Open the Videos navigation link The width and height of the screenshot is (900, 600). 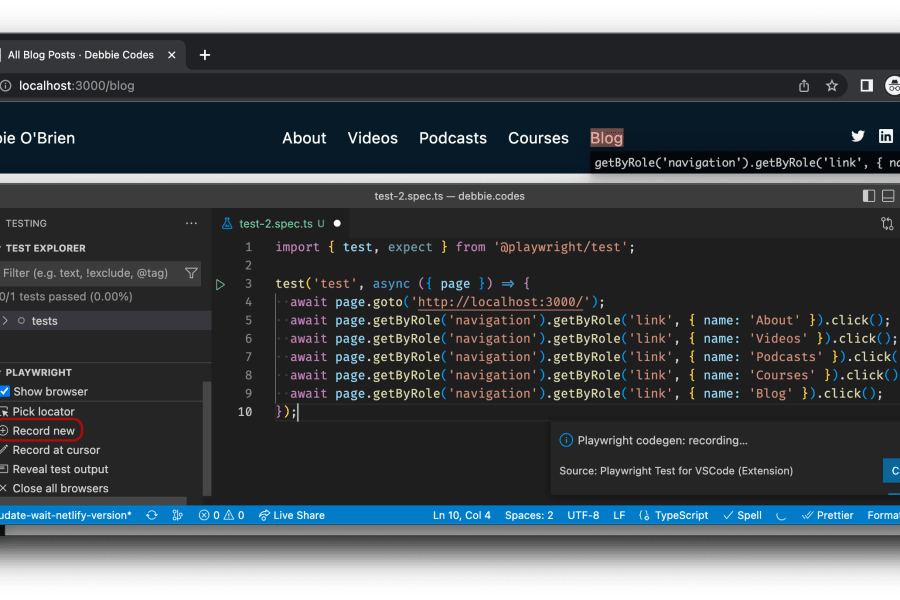coord(373,138)
